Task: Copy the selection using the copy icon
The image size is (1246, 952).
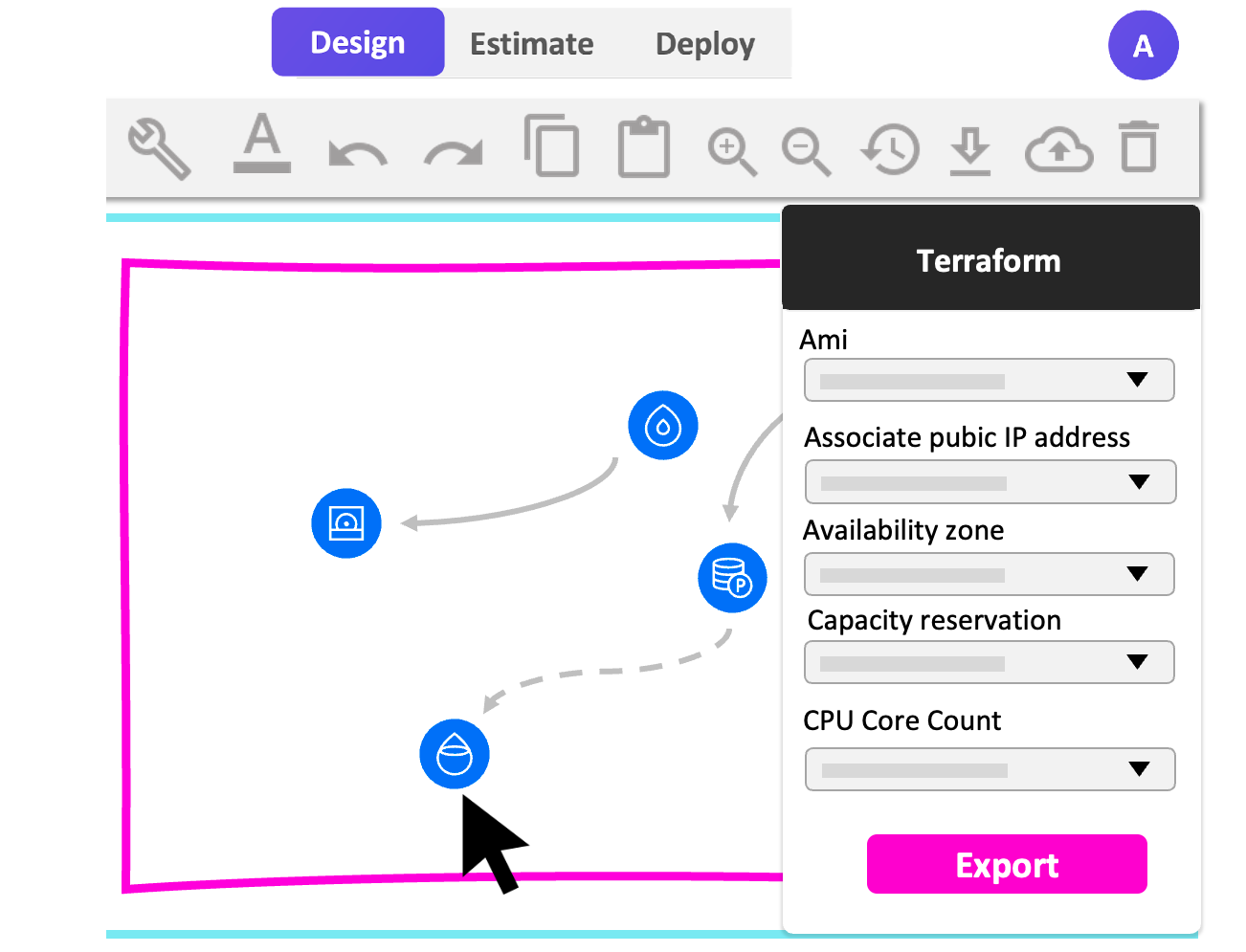Action: tap(551, 148)
